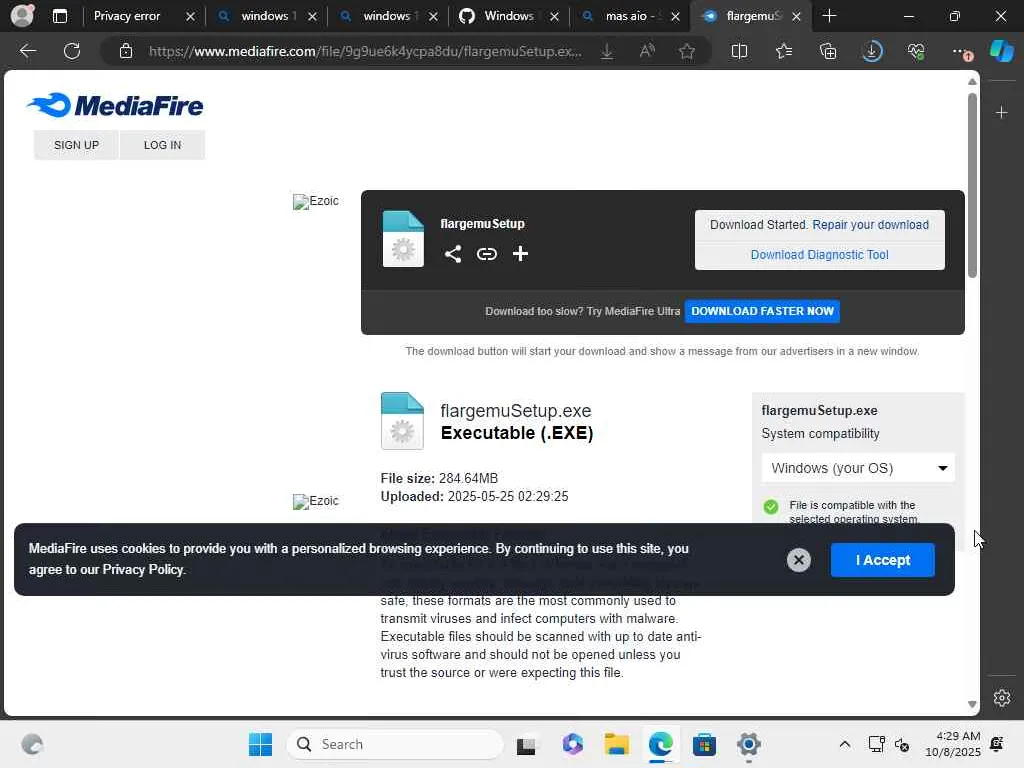Image resolution: width=1024 pixels, height=768 pixels.
Task: Show hidden tray icons chevron
Action: [844, 744]
